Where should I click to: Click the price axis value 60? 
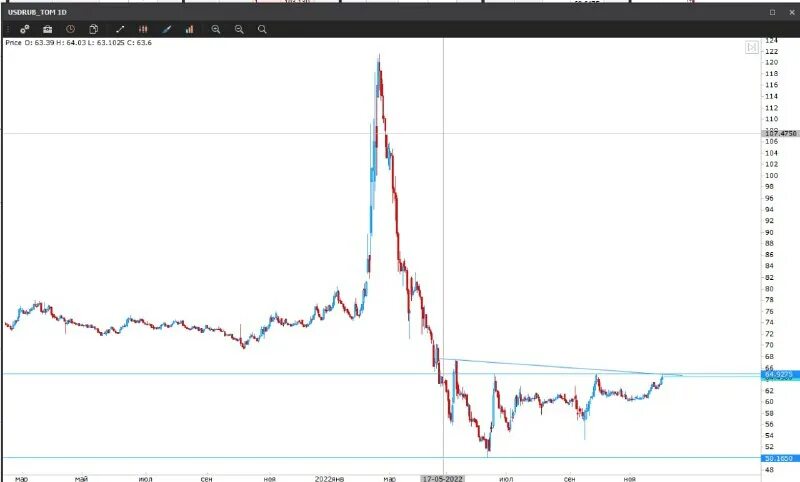[769, 402]
